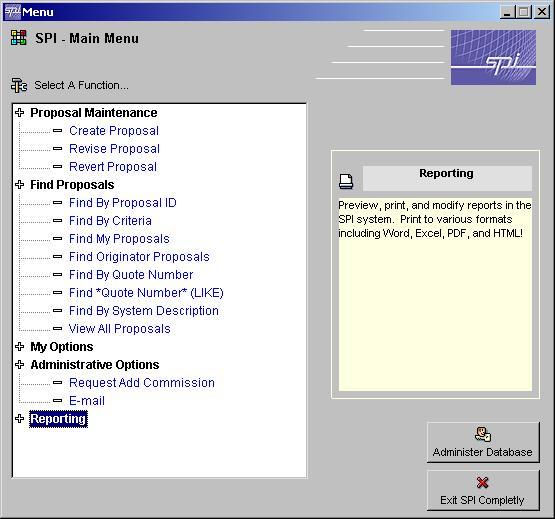
Task: Select the Administrative Options heading
Action: tap(95, 365)
